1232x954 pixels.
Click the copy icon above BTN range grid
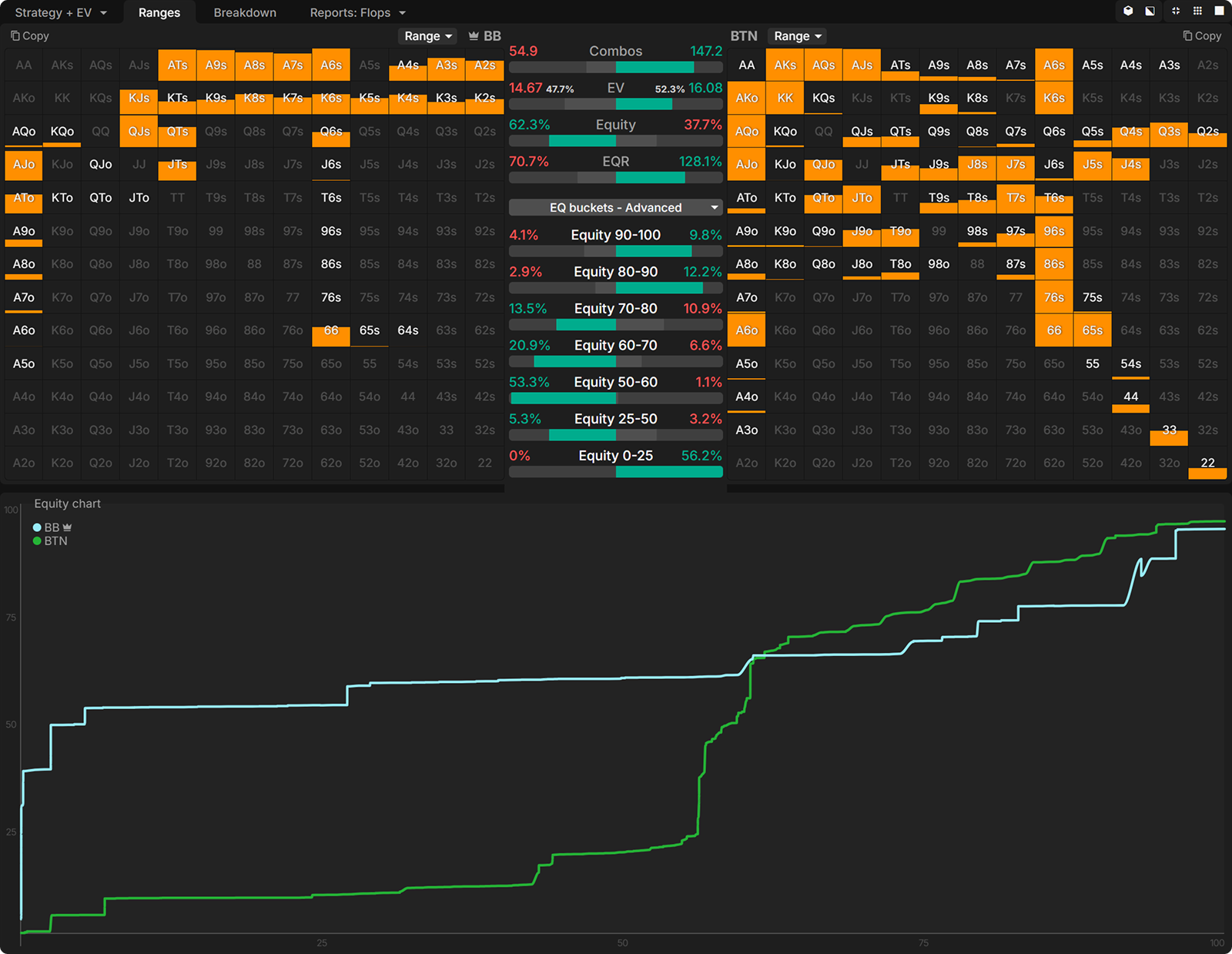(x=1187, y=36)
